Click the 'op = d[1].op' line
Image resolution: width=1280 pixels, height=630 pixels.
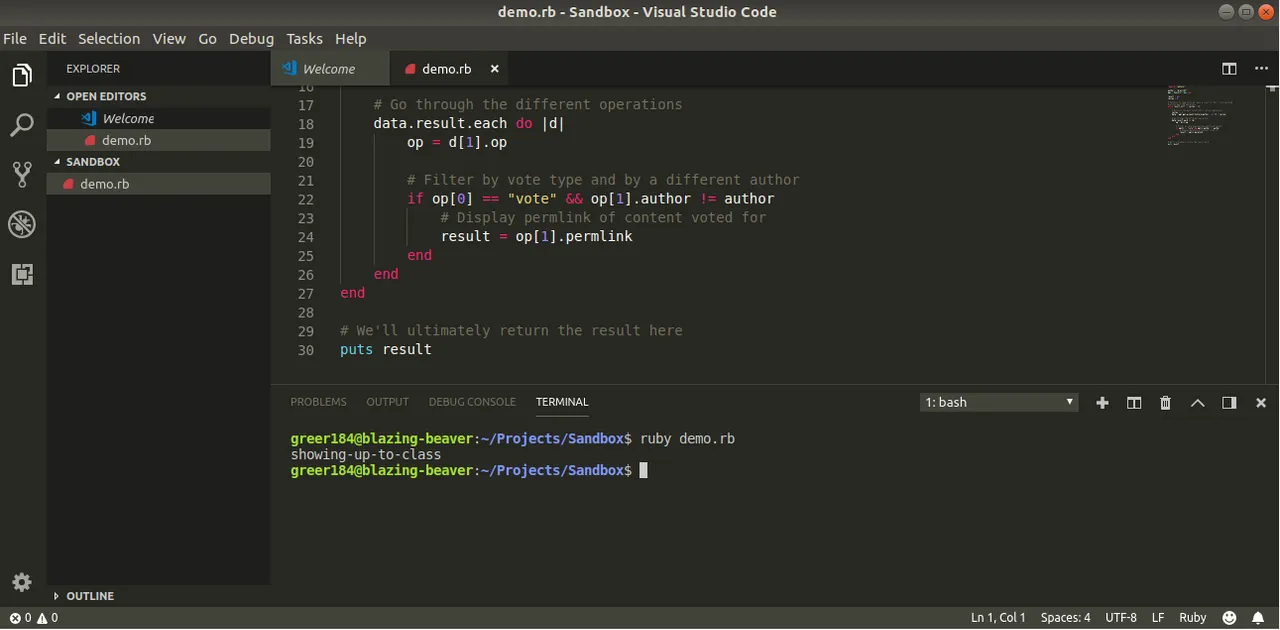(457, 142)
